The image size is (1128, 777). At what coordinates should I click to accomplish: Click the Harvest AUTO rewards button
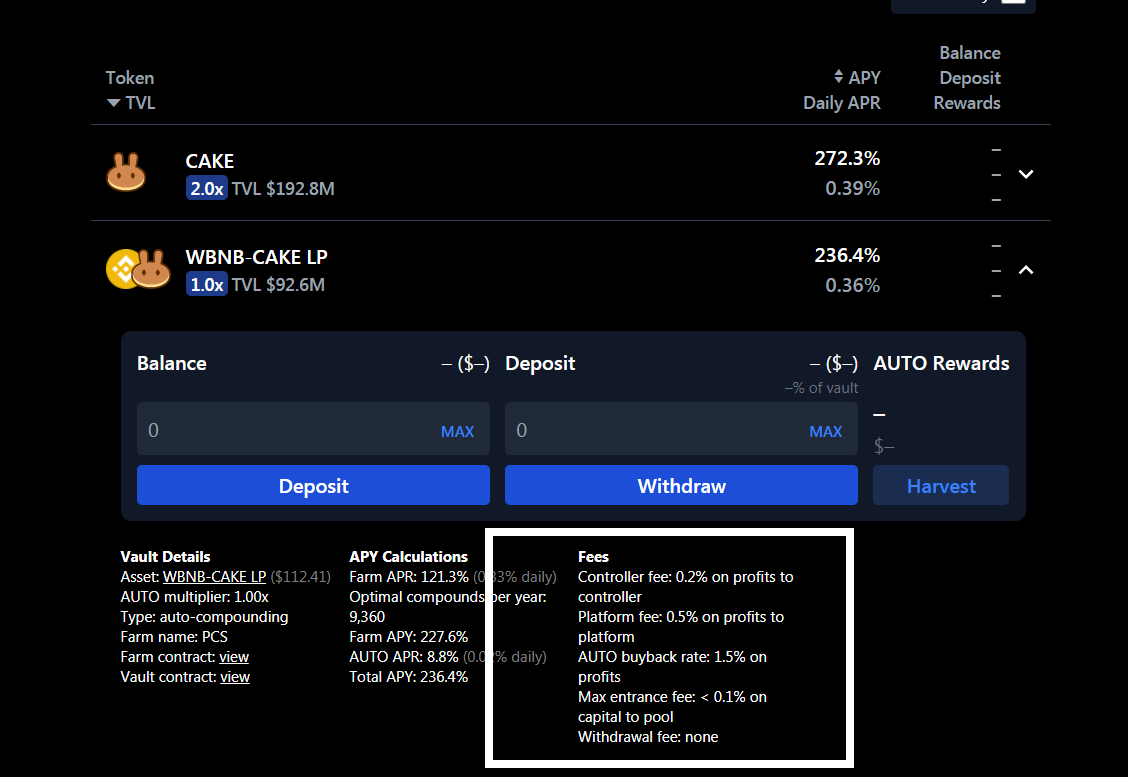click(941, 486)
